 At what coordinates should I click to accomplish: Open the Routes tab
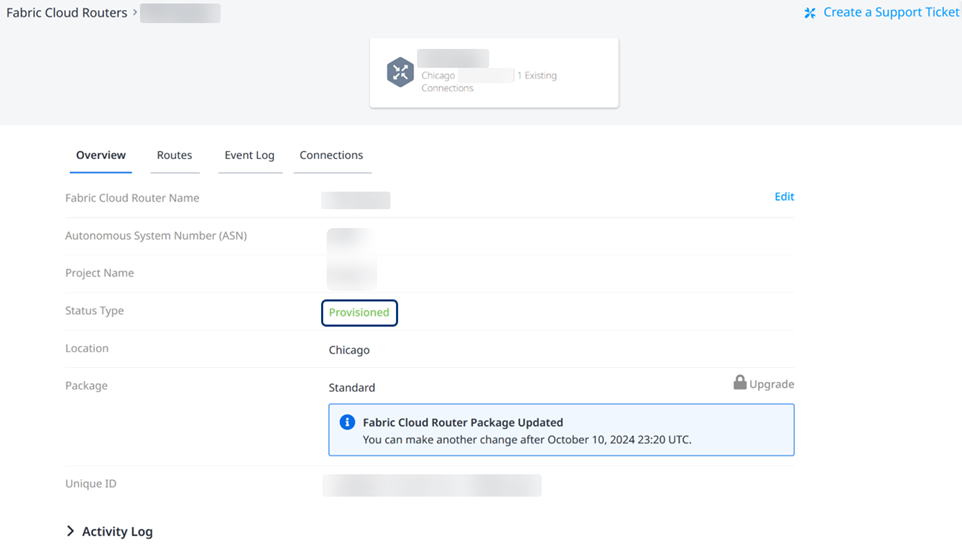[175, 155]
